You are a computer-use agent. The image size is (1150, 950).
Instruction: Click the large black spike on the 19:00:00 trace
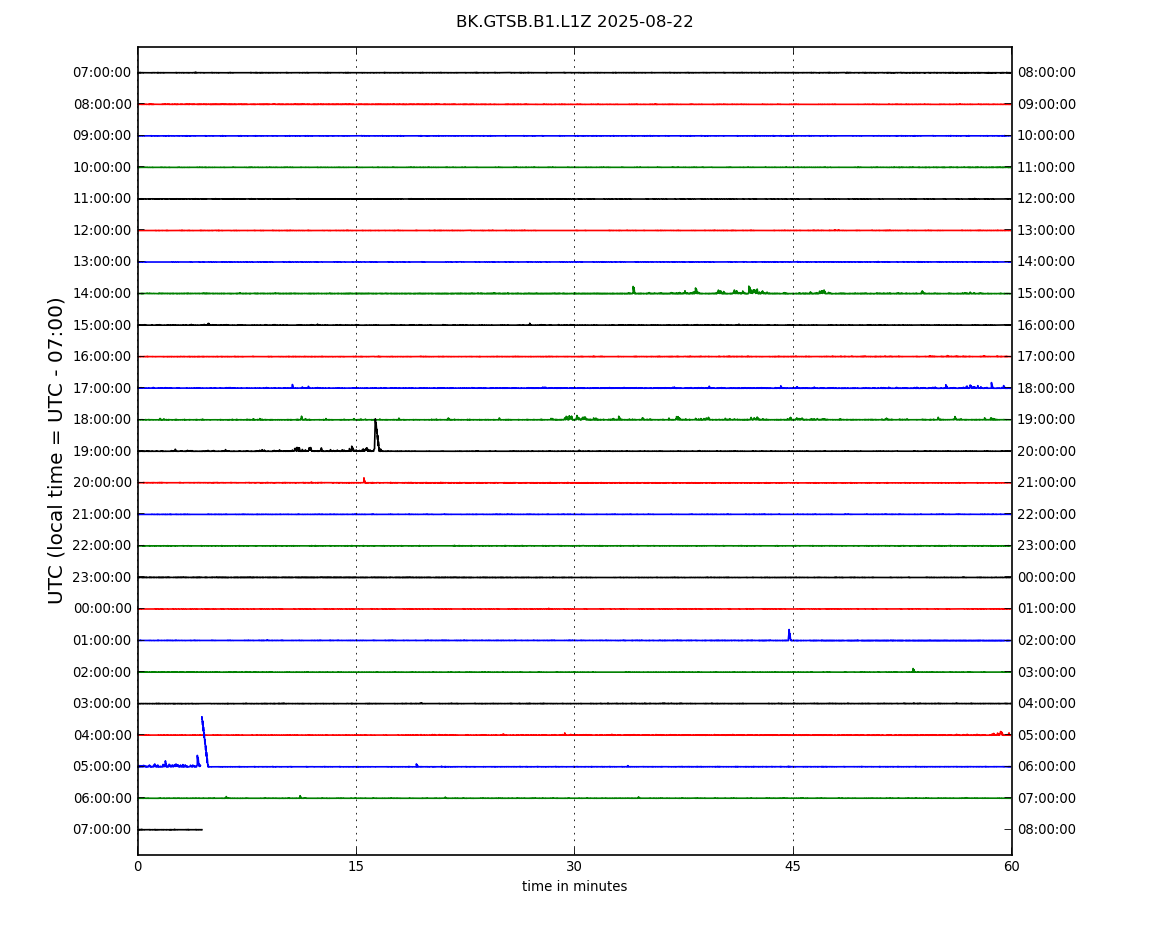pos(376,434)
